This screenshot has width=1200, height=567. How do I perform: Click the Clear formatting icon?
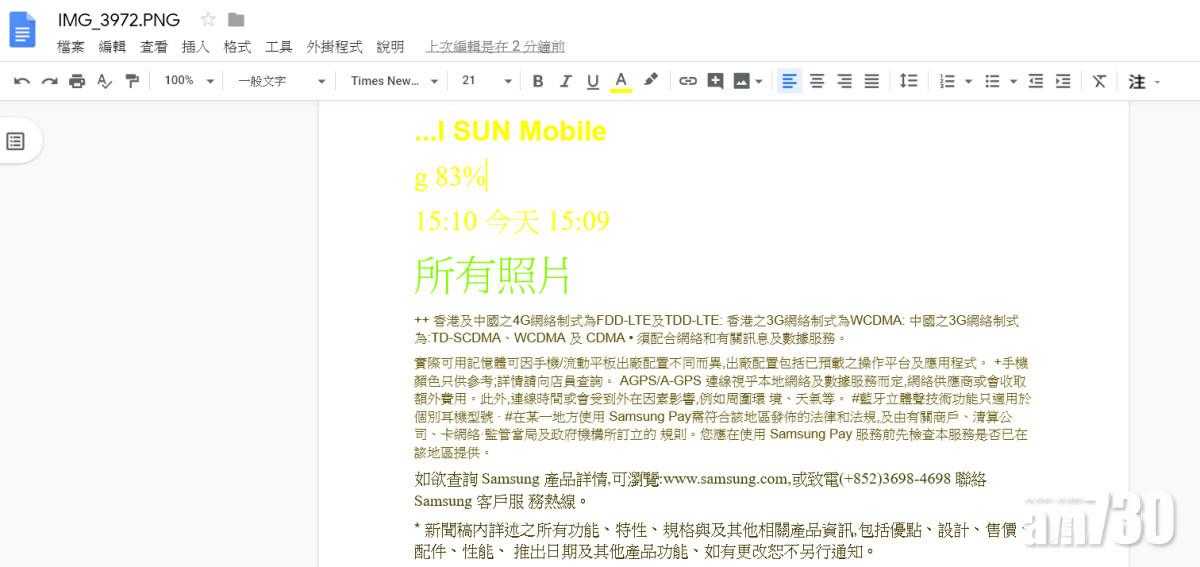[1099, 81]
